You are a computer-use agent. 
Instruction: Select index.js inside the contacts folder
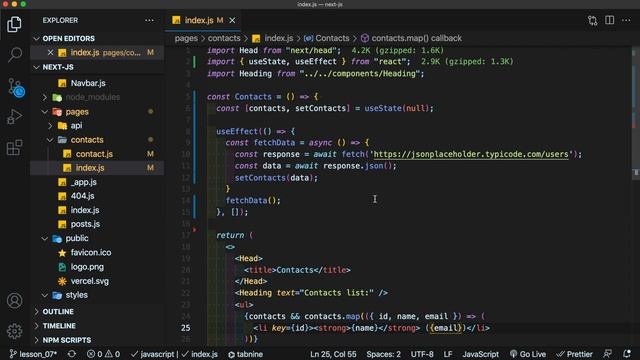pyautogui.click(x=90, y=168)
